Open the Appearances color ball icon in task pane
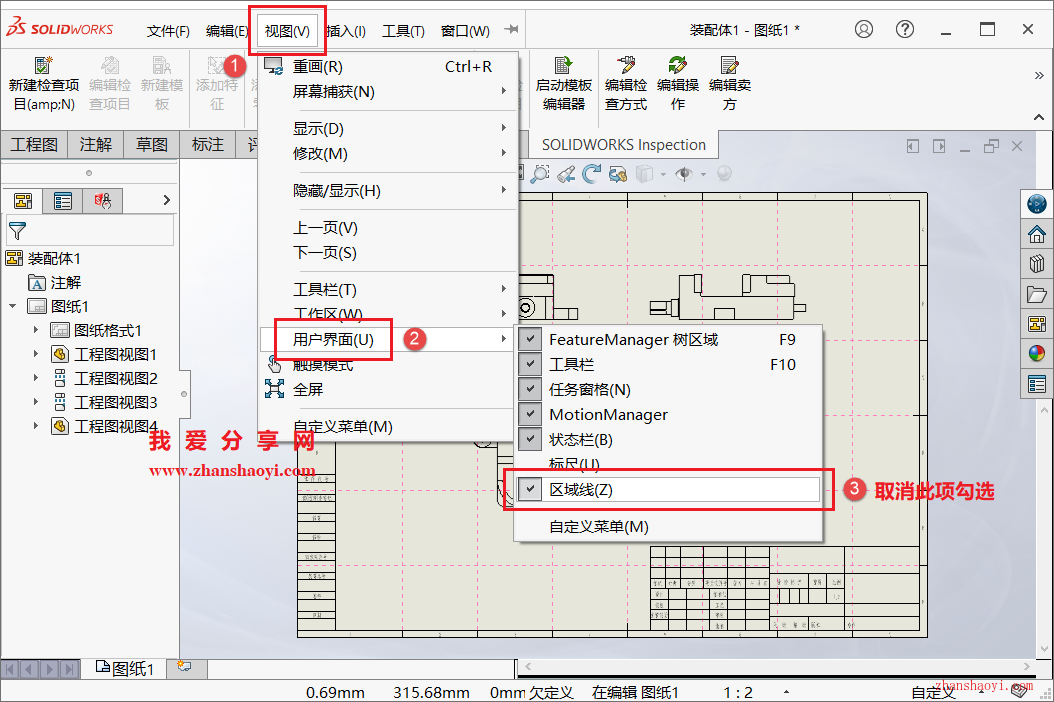Image resolution: width=1054 pixels, height=702 pixels. pyautogui.click(x=1037, y=353)
